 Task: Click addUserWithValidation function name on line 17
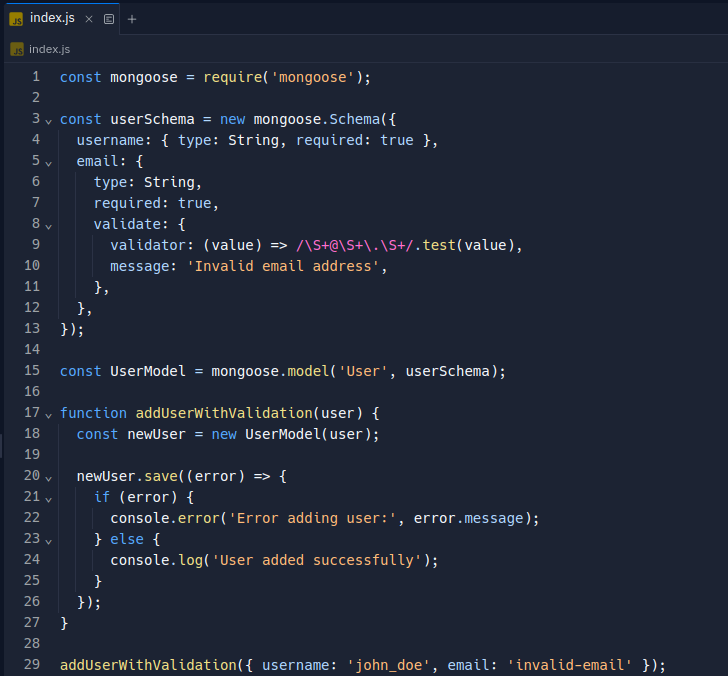pyautogui.click(x=224, y=413)
